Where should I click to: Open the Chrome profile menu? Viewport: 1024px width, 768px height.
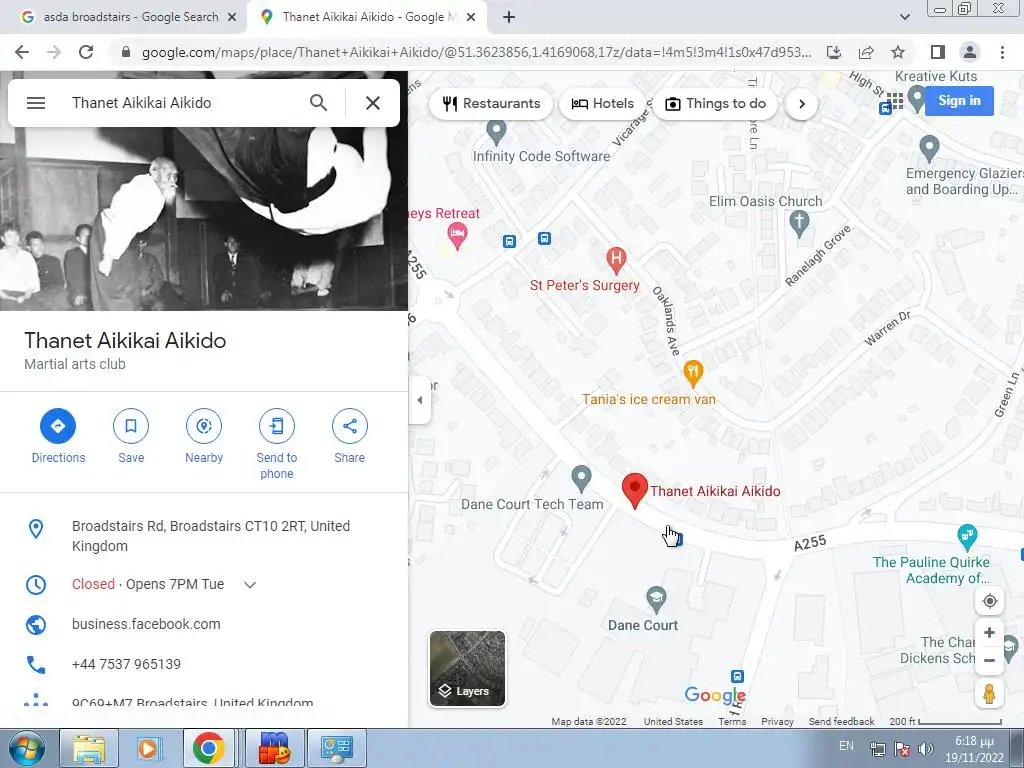click(970, 52)
